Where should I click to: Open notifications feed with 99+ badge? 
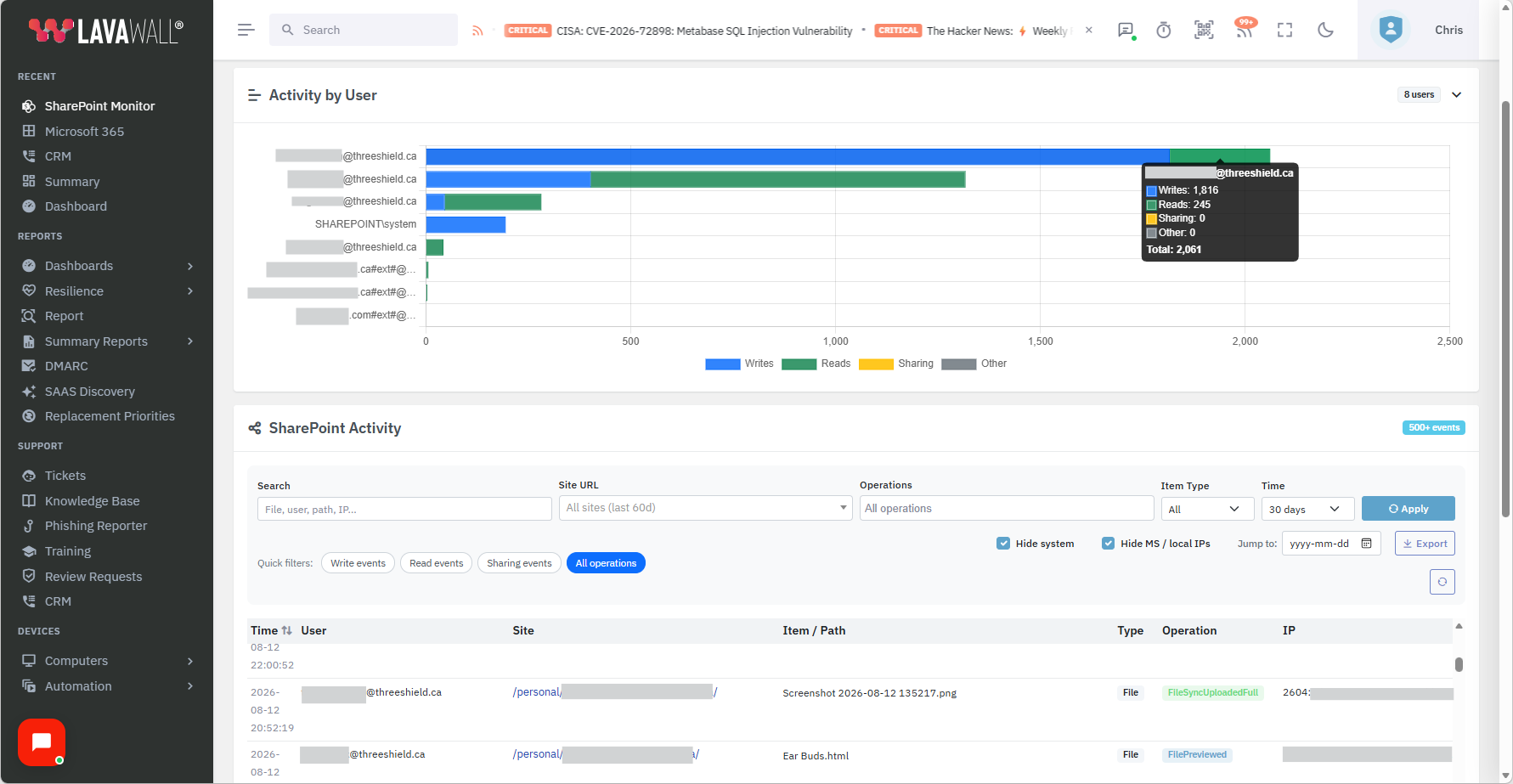[x=1245, y=28]
